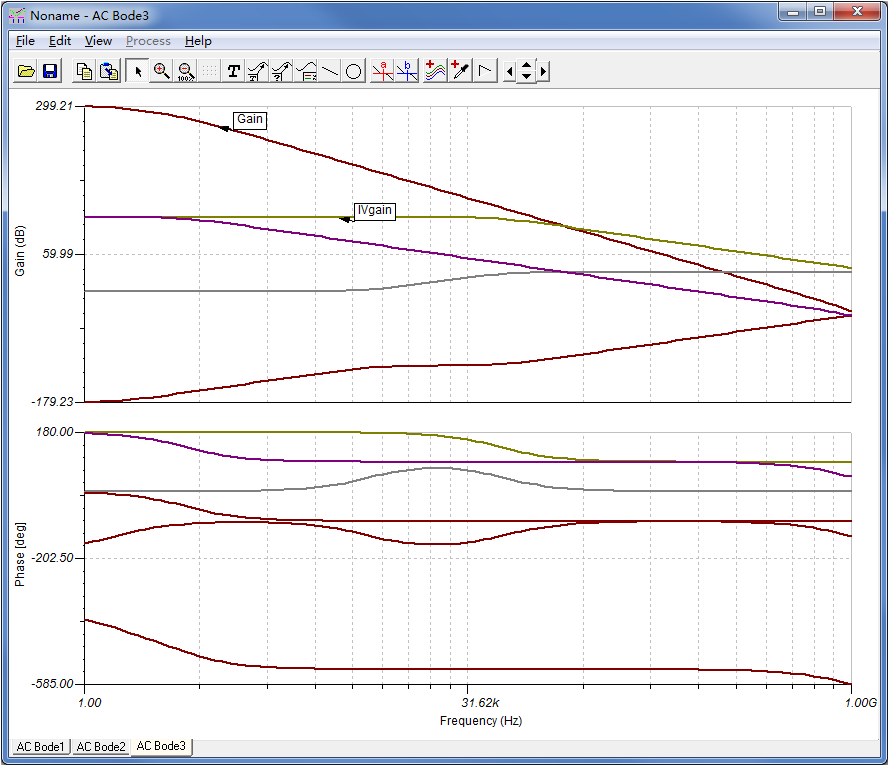Image resolution: width=889 pixels, height=766 pixels.
Task: Copy the diagram to the clipboard
Action: coord(84,71)
